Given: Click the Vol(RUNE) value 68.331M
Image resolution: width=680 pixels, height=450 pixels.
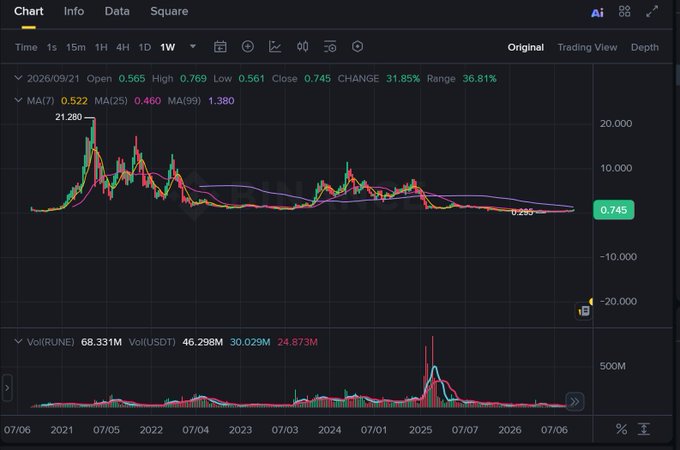Looking at the screenshot, I should (x=101, y=342).
